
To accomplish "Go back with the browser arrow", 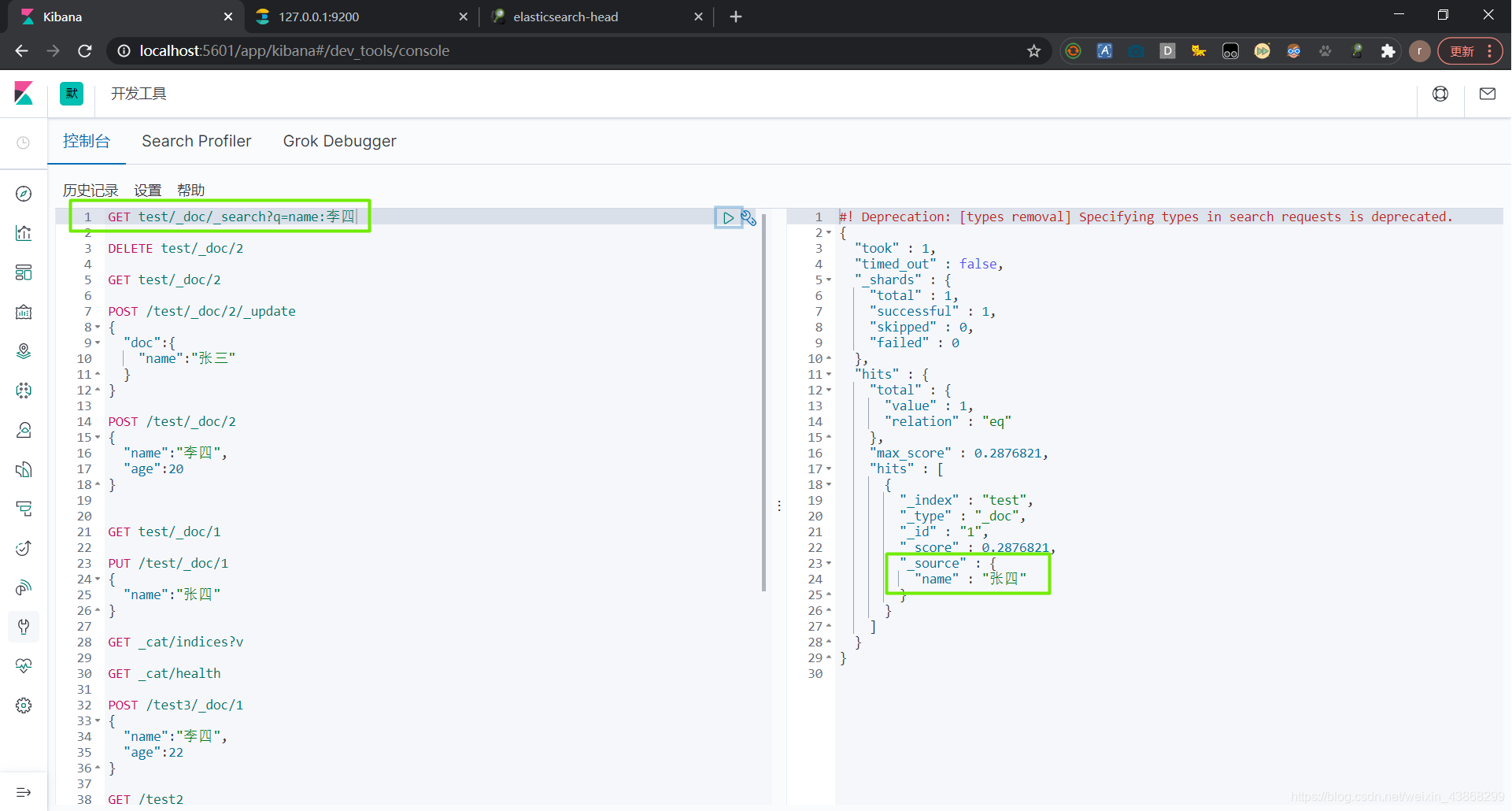I will 21,51.
